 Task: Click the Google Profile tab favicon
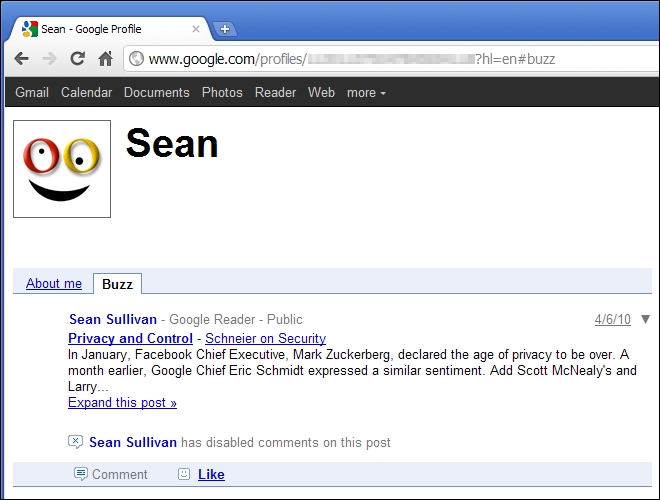tap(29, 29)
